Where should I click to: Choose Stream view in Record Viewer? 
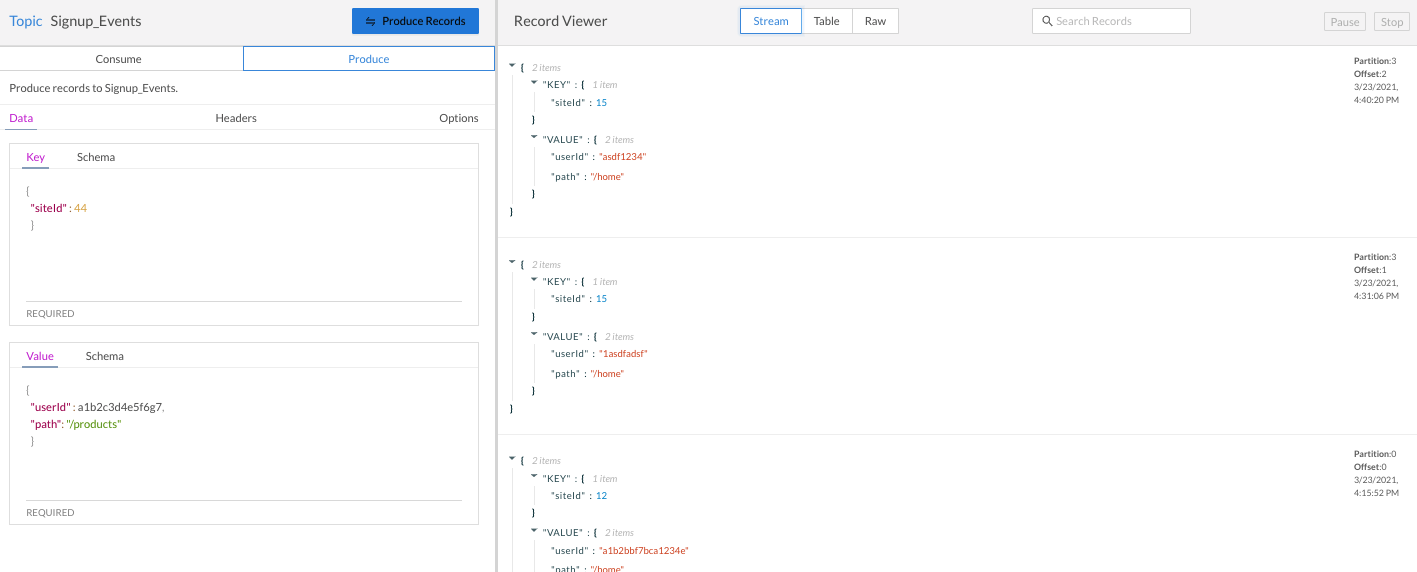(x=771, y=21)
